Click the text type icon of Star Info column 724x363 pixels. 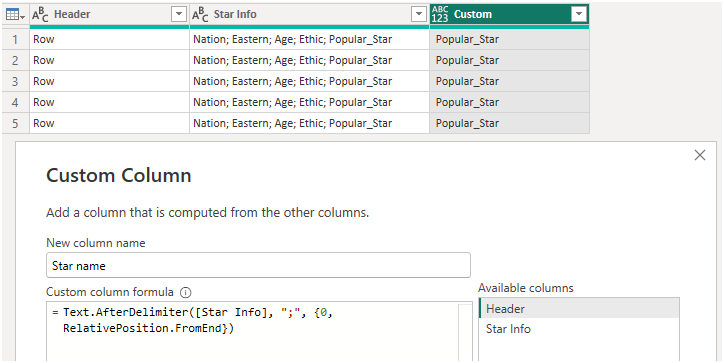coord(200,15)
